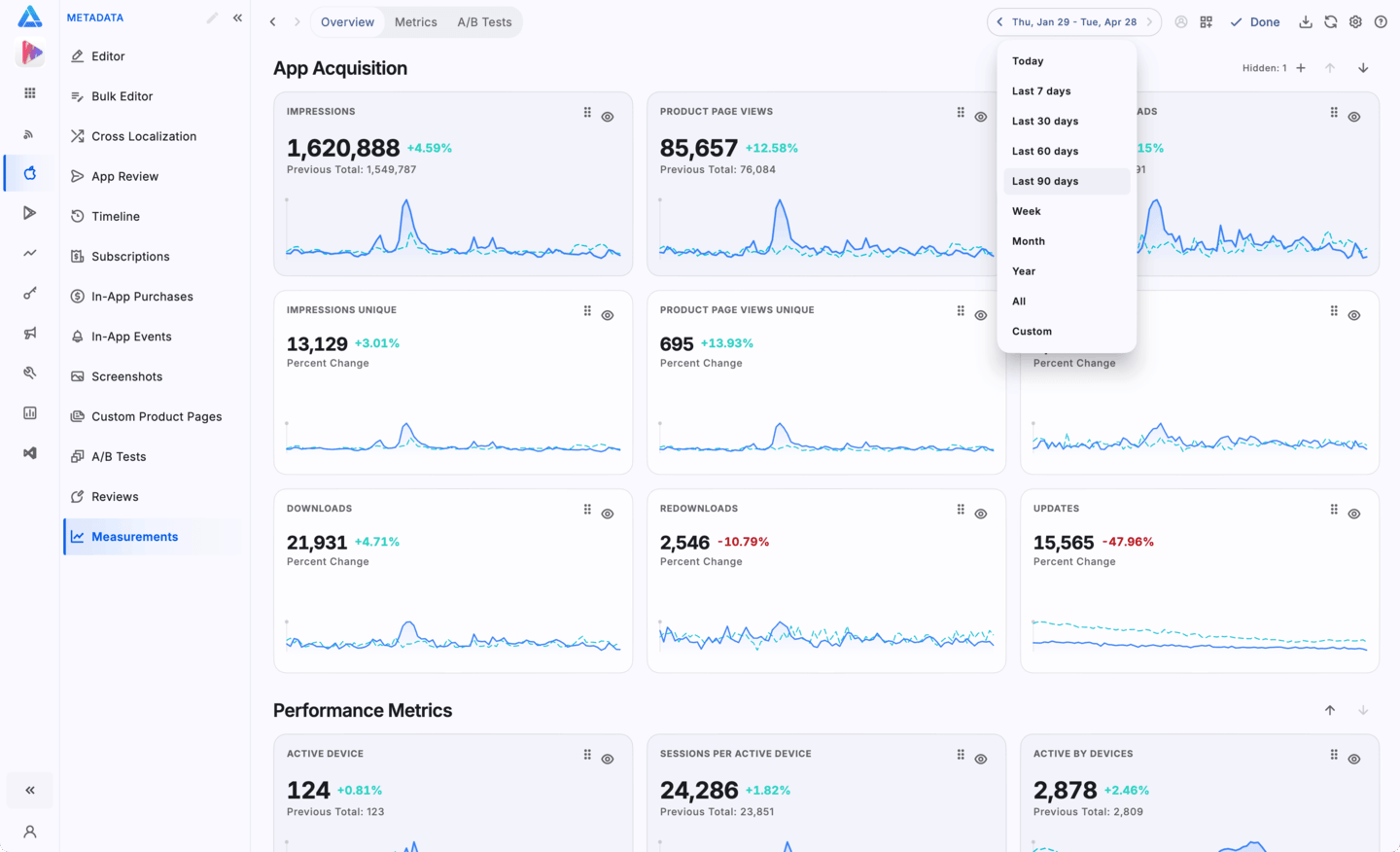Collapse the Metadata side panel

pyautogui.click(x=237, y=18)
